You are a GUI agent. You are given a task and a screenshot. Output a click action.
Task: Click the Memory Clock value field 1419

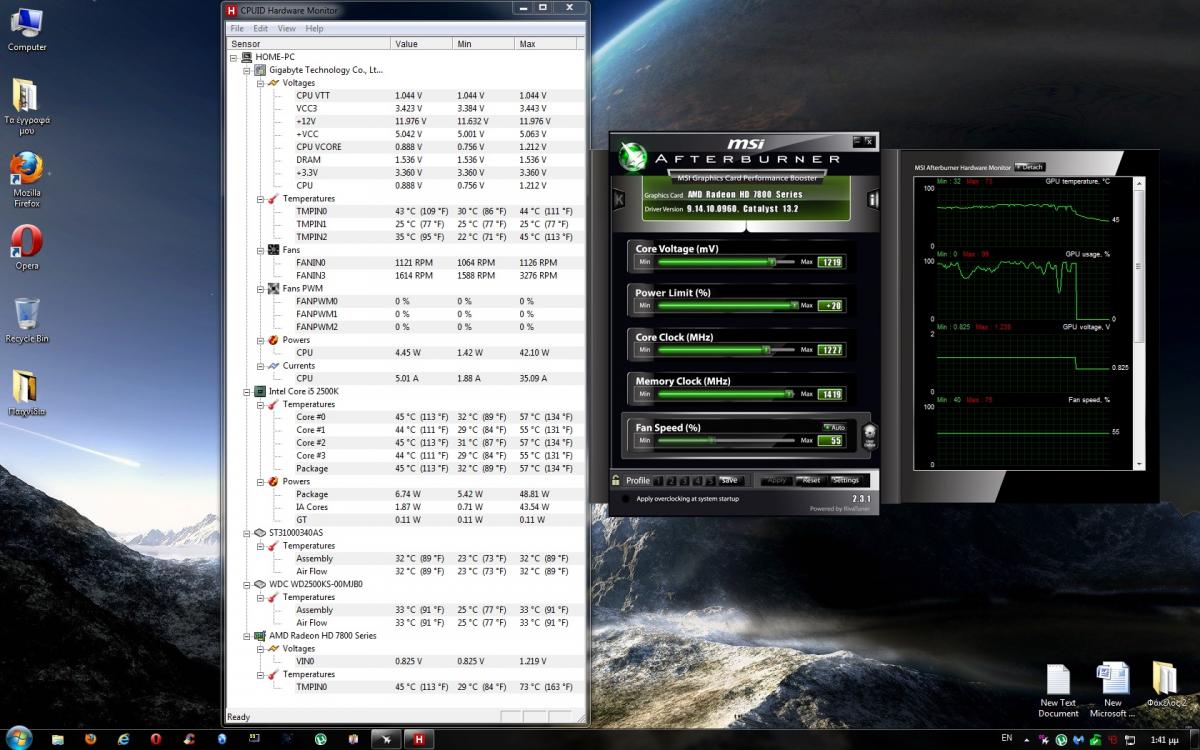830,394
